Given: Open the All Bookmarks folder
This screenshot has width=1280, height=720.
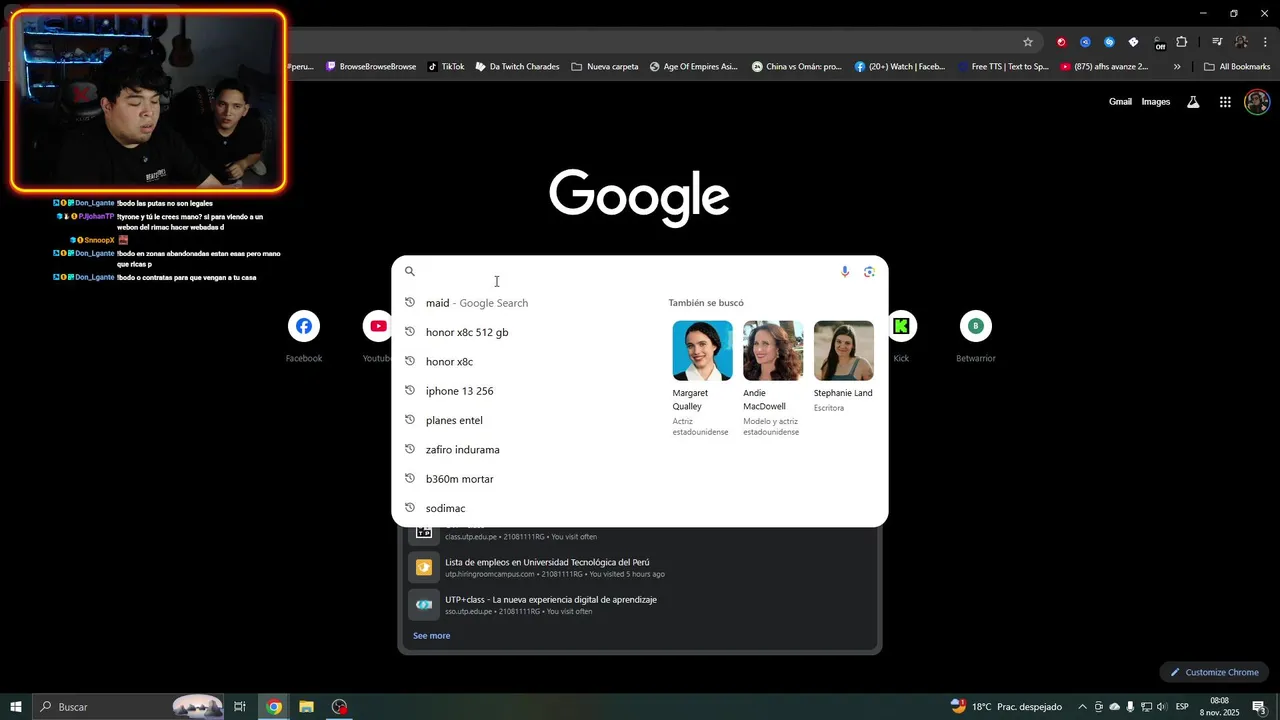Looking at the screenshot, I should click(x=1237, y=67).
